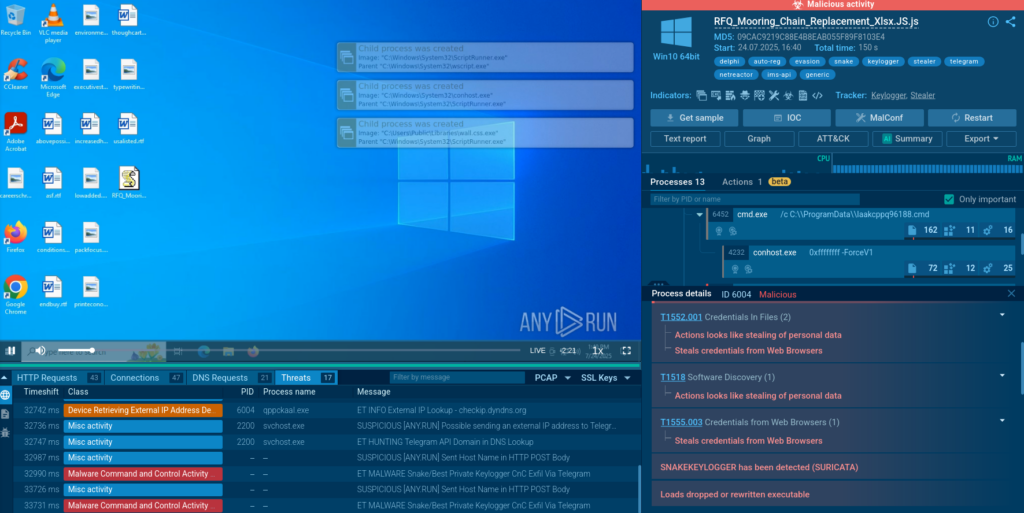Open the info icon next to file title
1024x513 pixels.
pyautogui.click(x=992, y=22)
